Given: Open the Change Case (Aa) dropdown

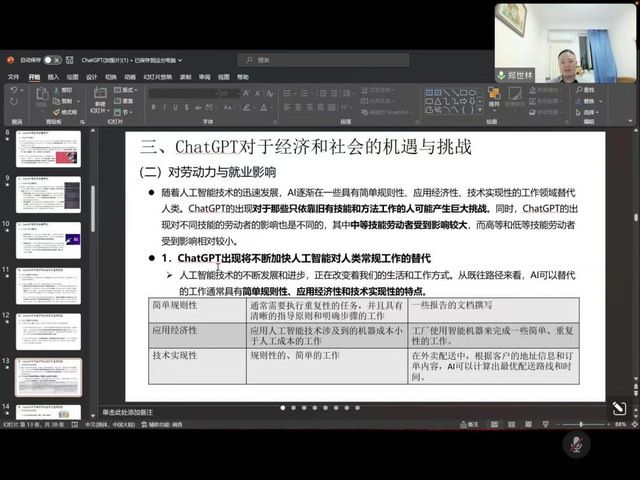Looking at the screenshot, I should pyautogui.click(x=228, y=107).
